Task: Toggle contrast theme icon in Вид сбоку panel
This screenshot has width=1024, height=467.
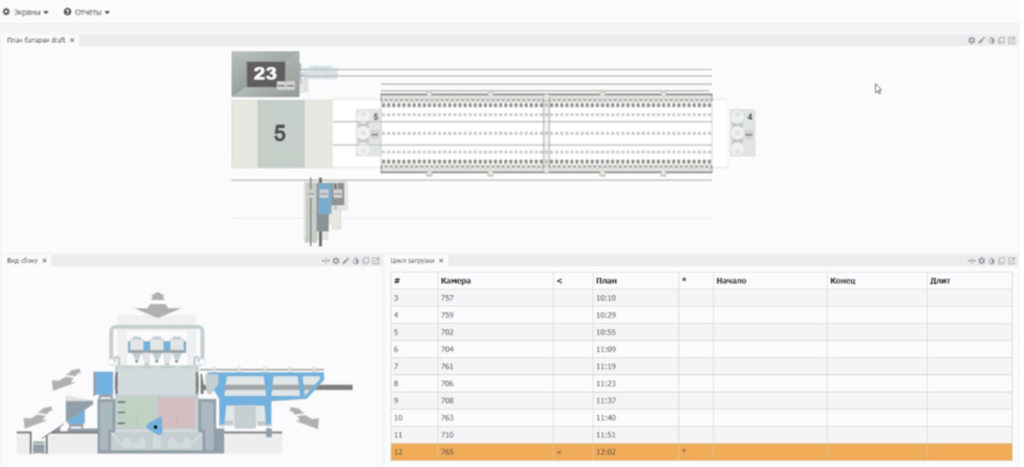Action: [356, 261]
